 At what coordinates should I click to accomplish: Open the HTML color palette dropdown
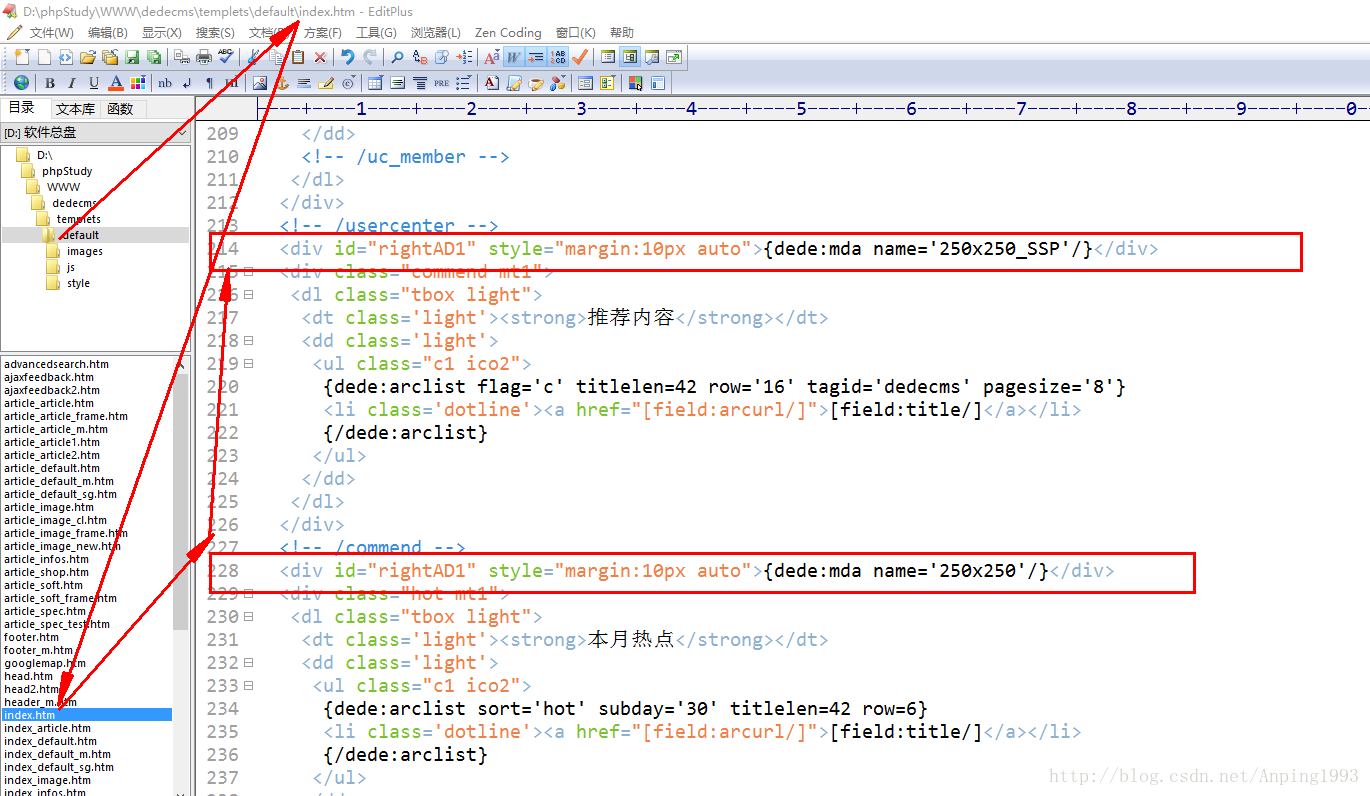click(x=137, y=83)
